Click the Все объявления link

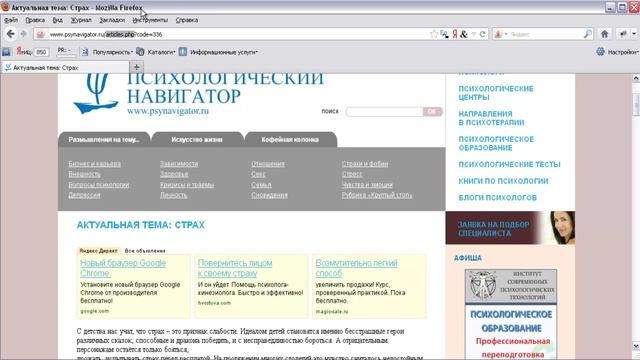point(145,251)
